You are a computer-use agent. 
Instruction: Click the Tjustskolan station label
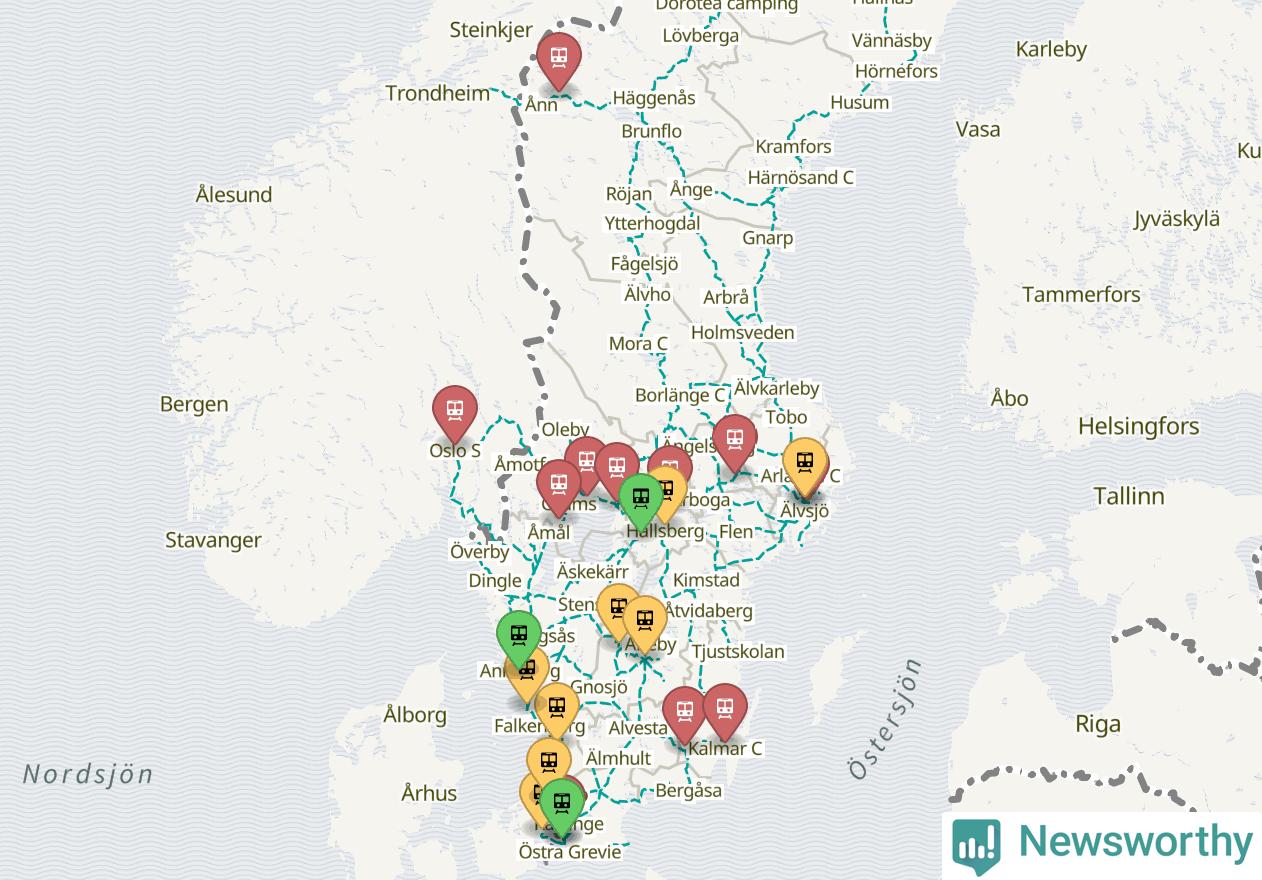pos(738,651)
